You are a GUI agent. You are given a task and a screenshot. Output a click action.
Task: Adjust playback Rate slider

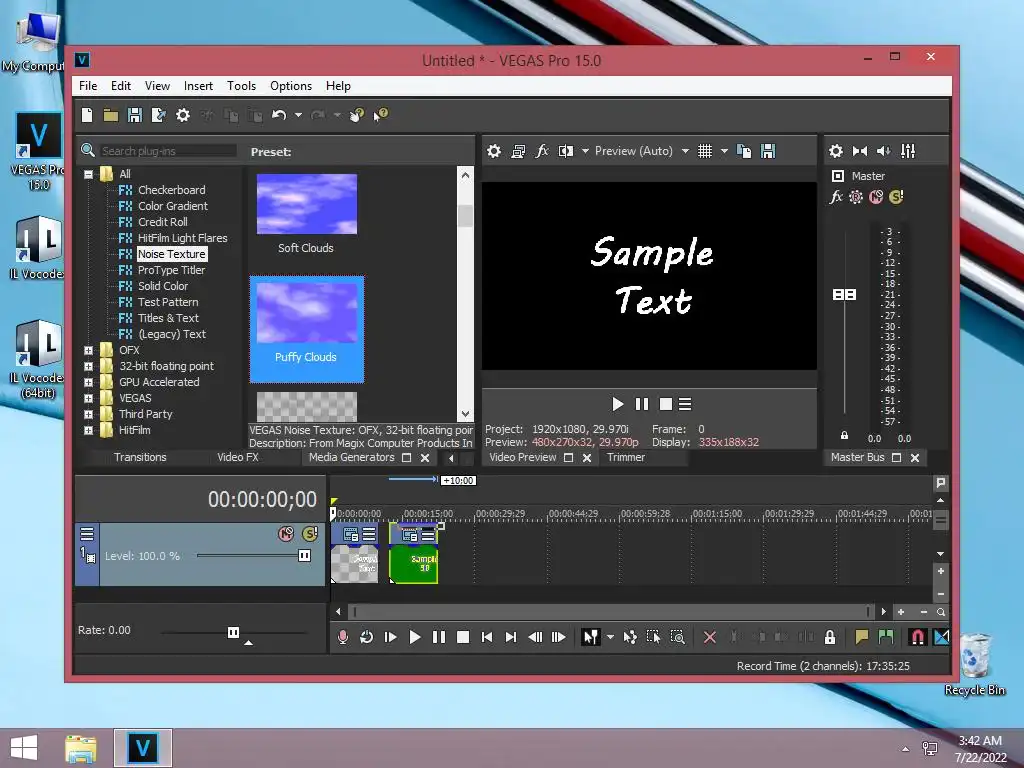pyautogui.click(x=234, y=632)
